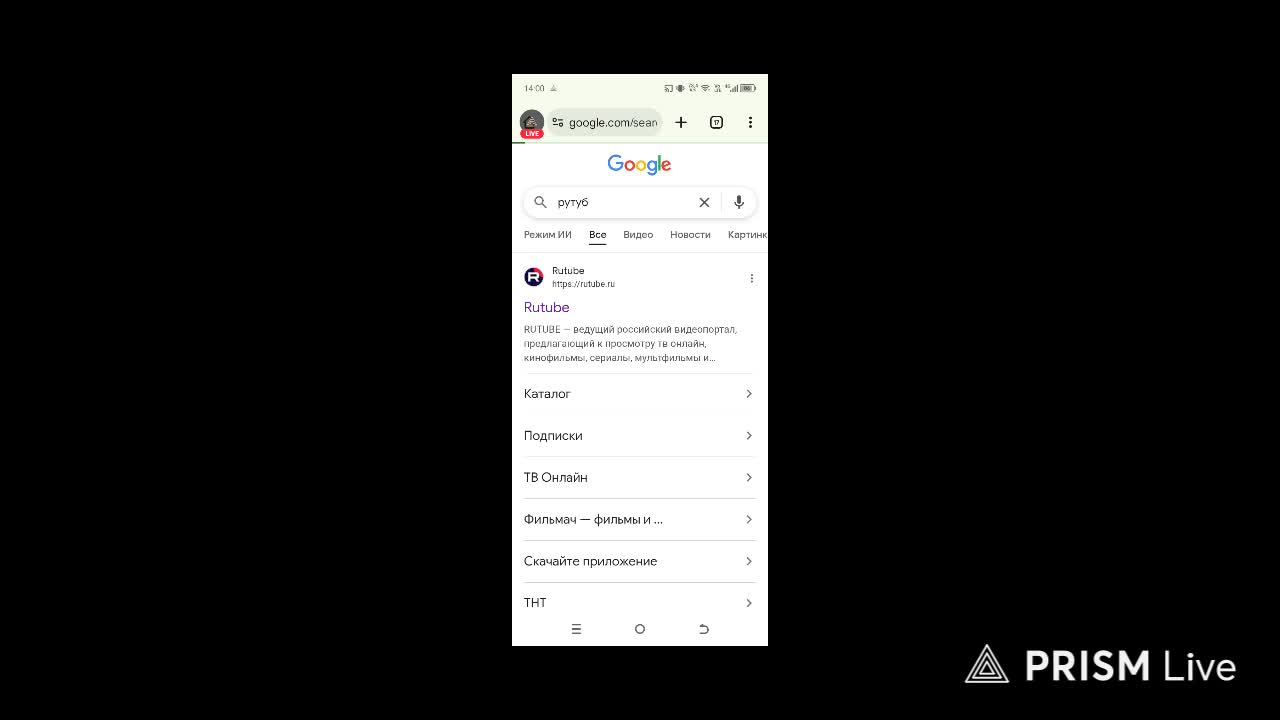Open the tab switcher counter icon
Viewport: 1280px width, 720px height.
[716, 122]
